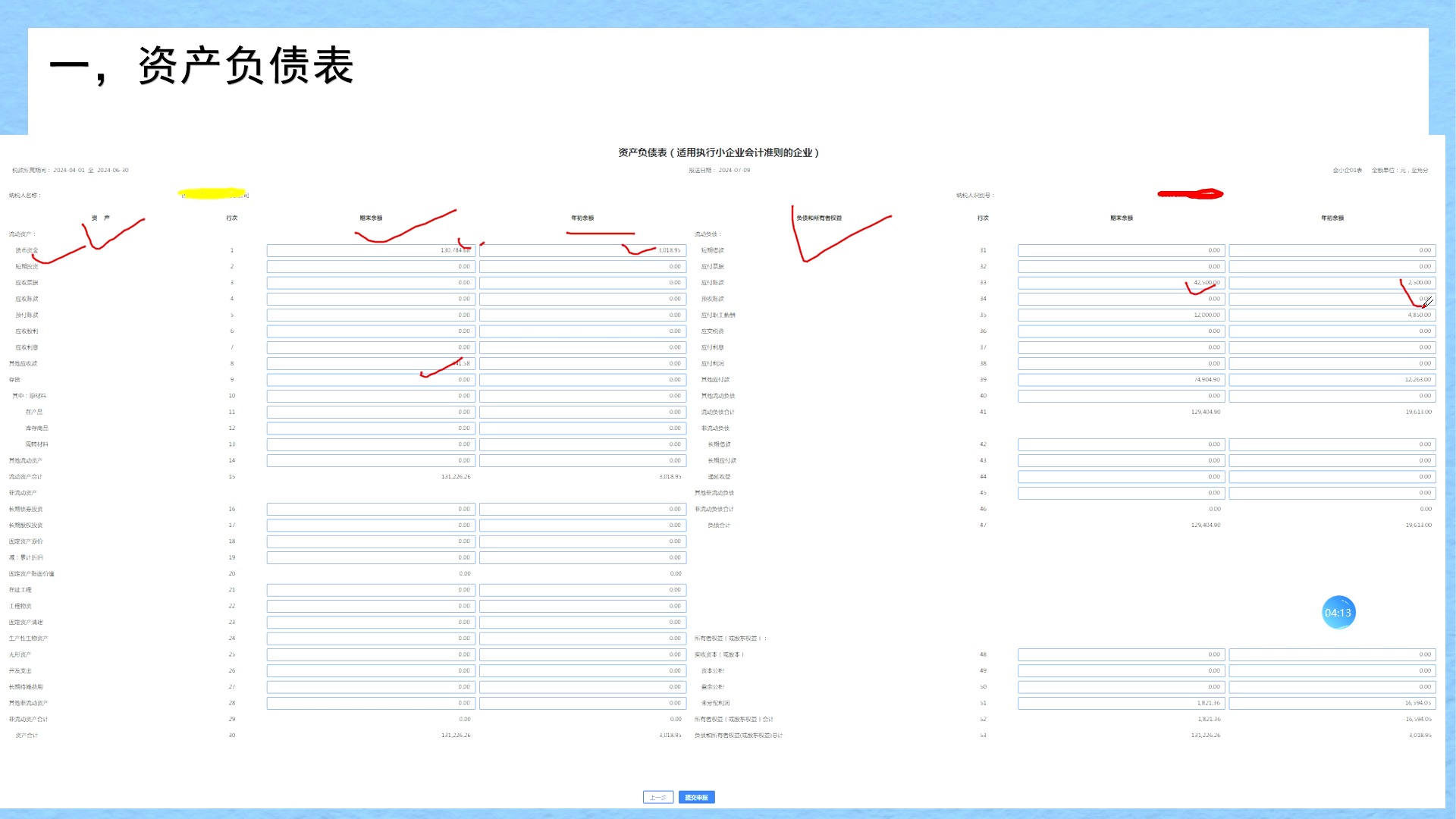Click row 19 累计折旧 期末余额 field
This screenshot has width=1456, height=819.
(x=371, y=558)
